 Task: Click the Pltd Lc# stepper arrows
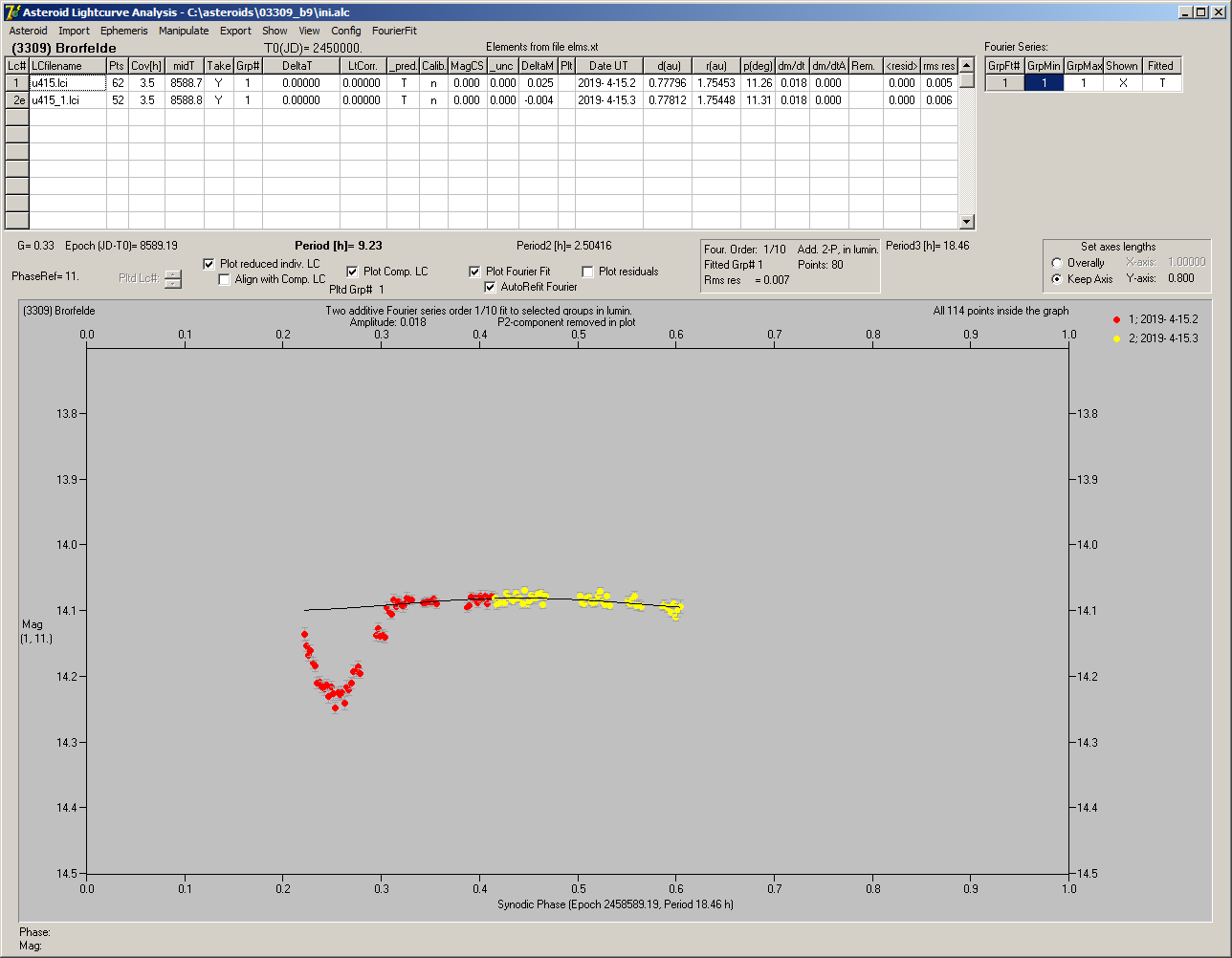(x=172, y=279)
